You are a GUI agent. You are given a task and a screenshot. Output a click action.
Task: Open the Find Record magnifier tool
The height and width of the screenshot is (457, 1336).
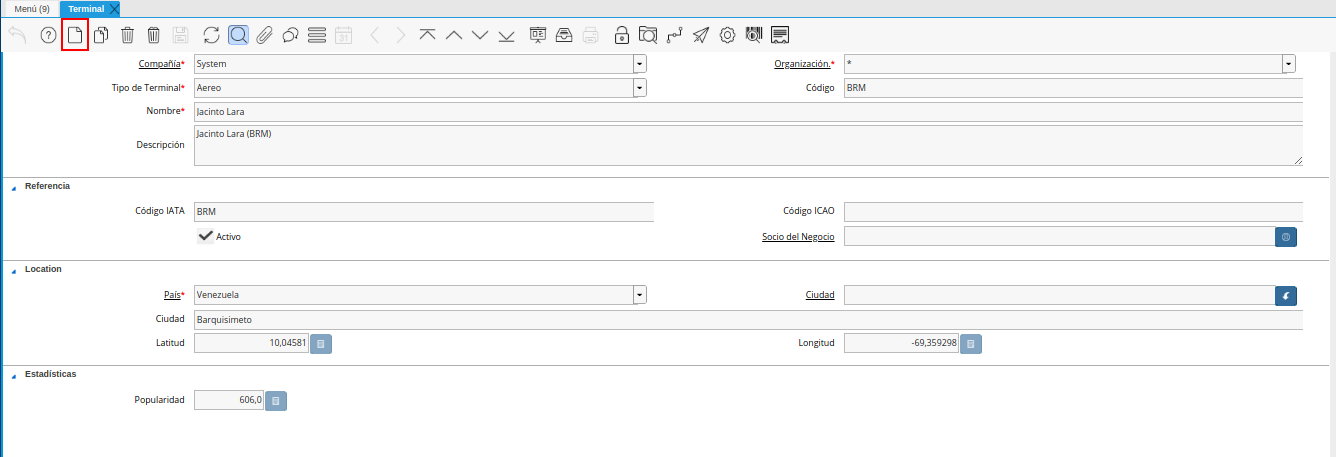(238, 36)
